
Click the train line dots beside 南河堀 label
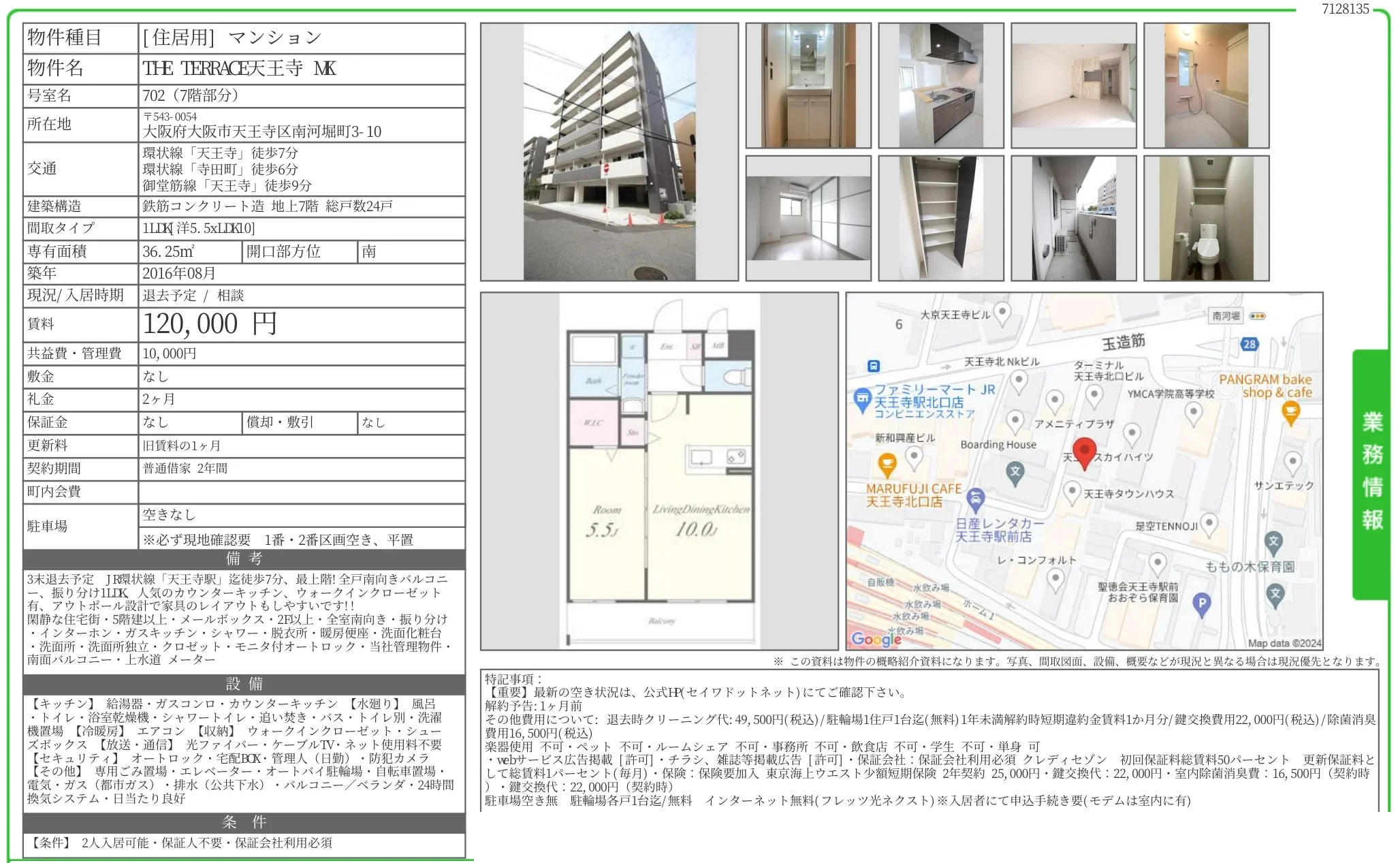pos(1258,317)
